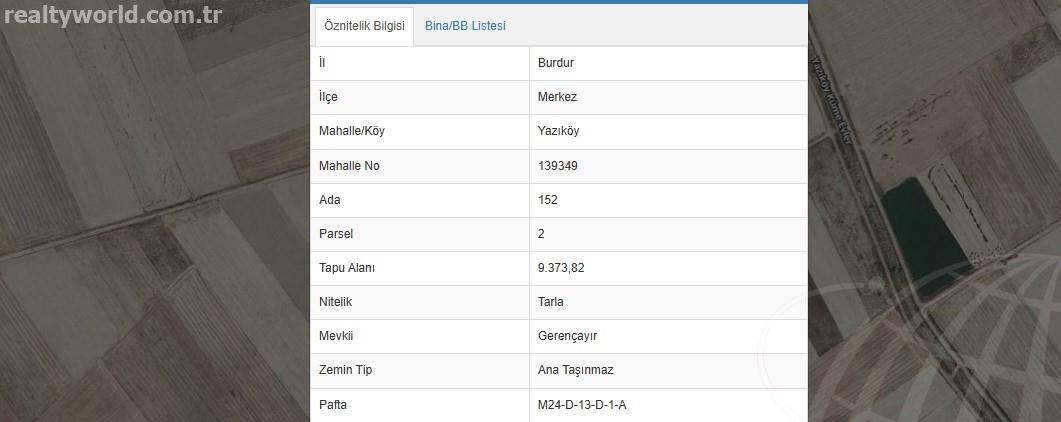Click the Tarla value in Nitelik row

click(550, 302)
